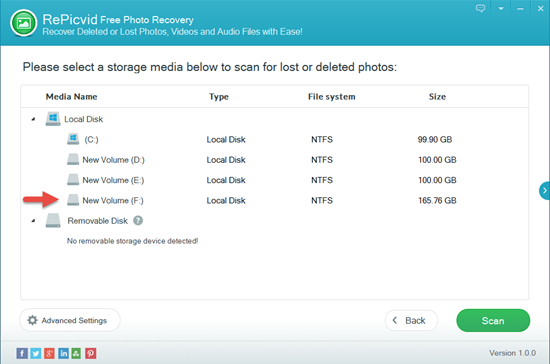550x364 pixels.
Task: Click the green Scan button
Action: click(x=493, y=321)
